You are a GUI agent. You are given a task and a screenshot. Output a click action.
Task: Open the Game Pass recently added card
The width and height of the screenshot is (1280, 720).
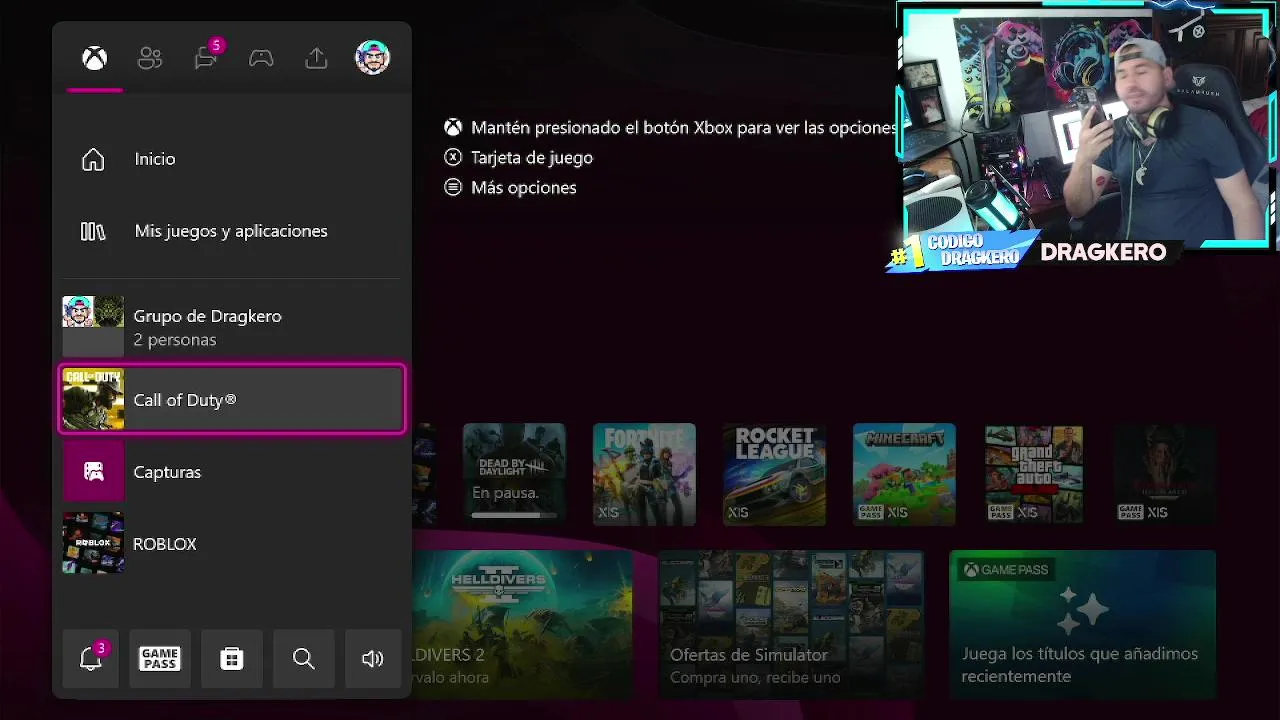(x=1082, y=624)
